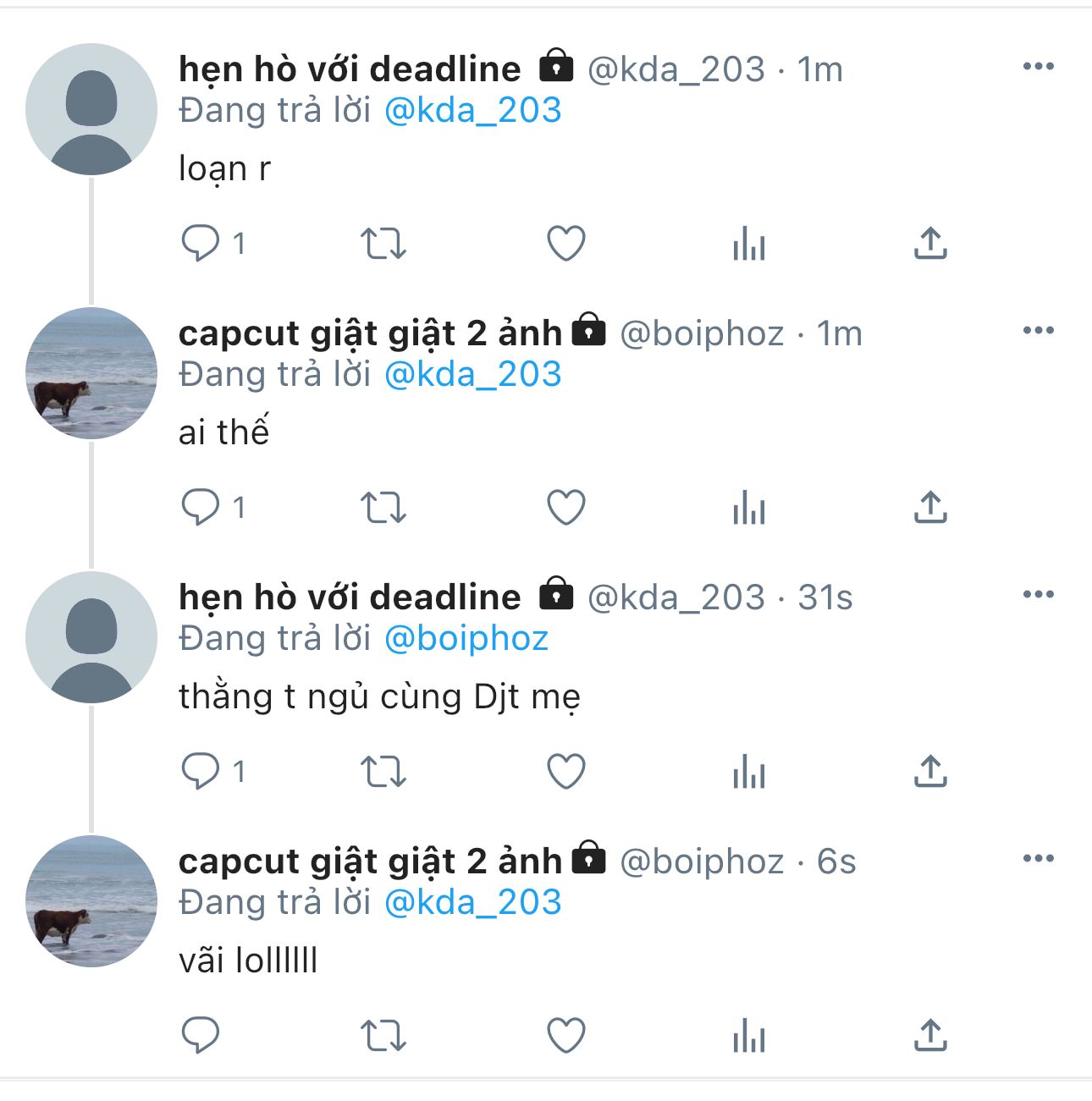
Task: View analytics for "ai thế" tweet
Action: coord(749,509)
